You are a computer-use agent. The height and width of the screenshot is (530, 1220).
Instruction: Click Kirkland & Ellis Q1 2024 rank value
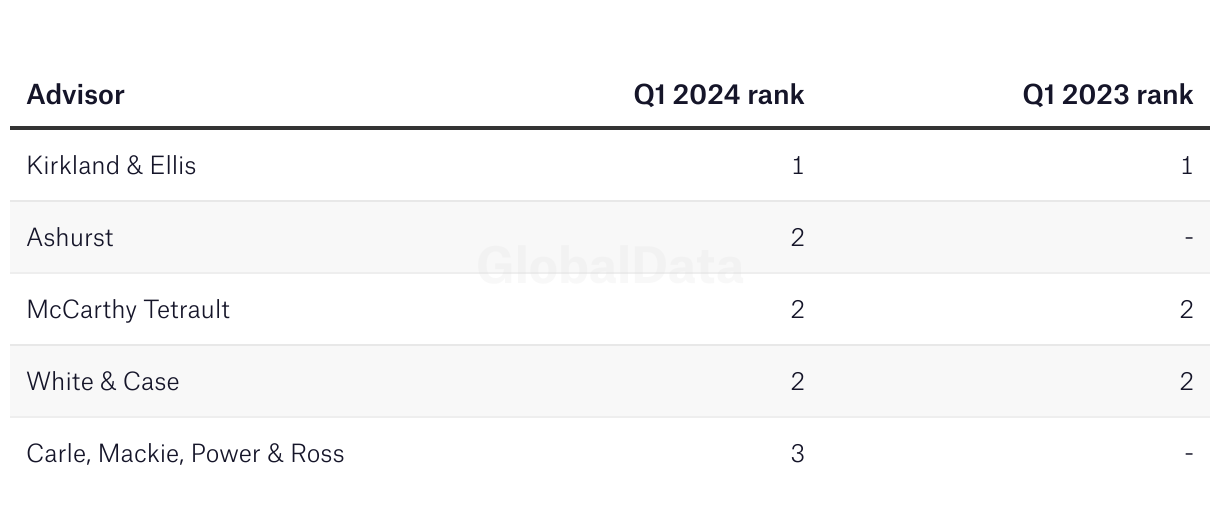pyautogui.click(x=797, y=165)
